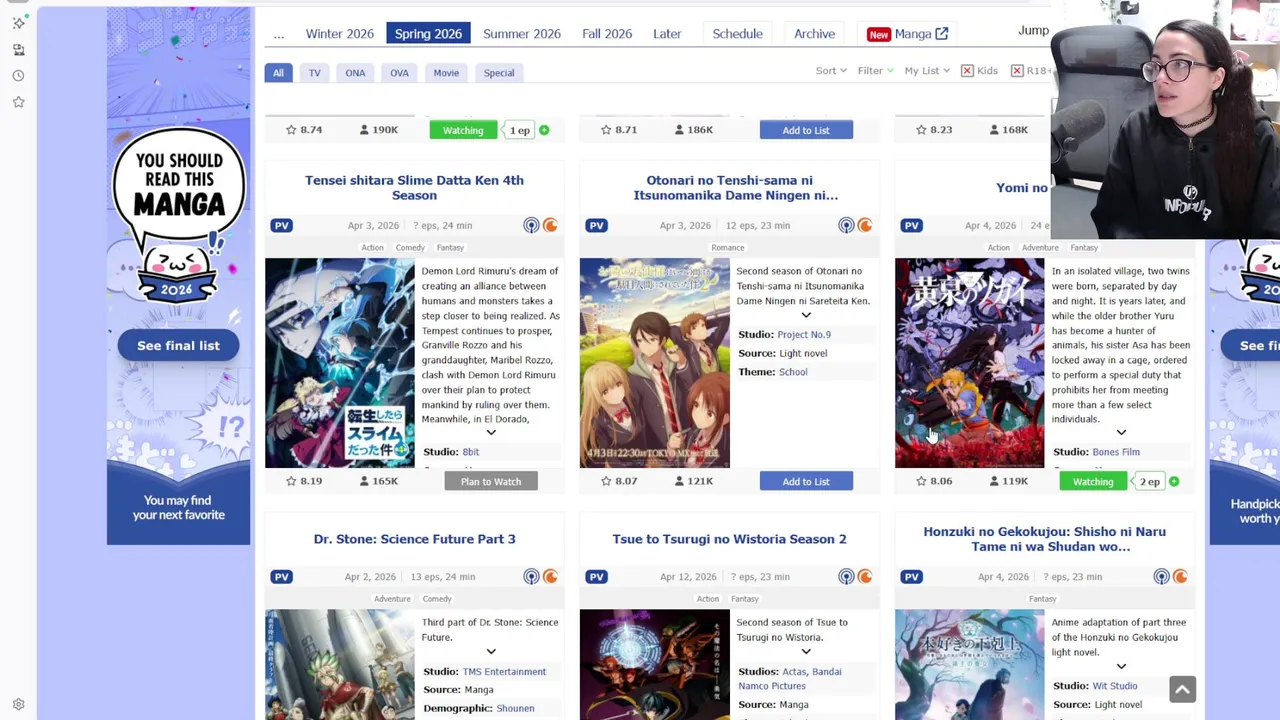
Task: Open Dr. Stone: Science Future Part 3 title
Action: tap(414, 539)
